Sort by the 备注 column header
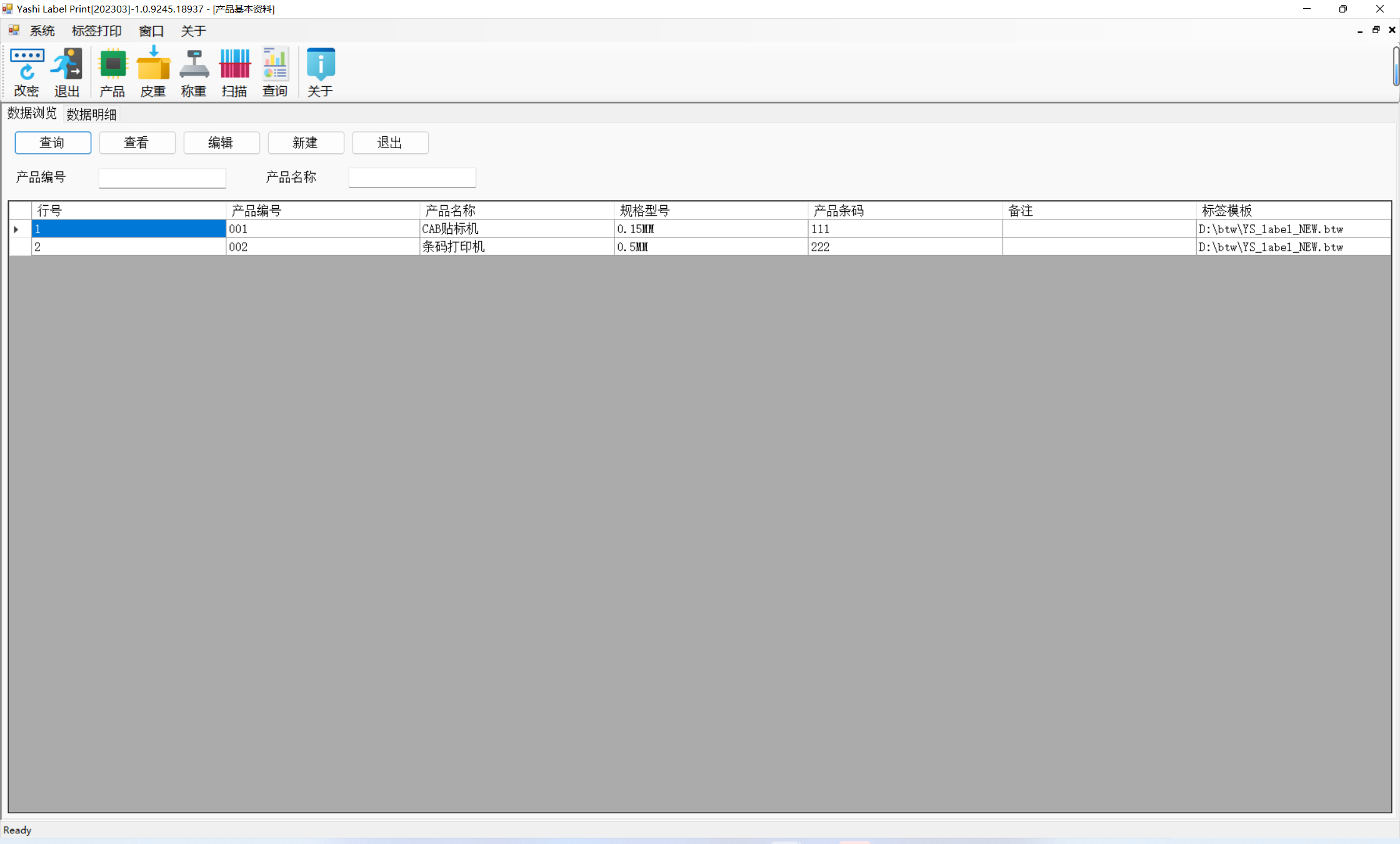Image resolution: width=1400 pixels, height=844 pixels. click(x=1099, y=211)
